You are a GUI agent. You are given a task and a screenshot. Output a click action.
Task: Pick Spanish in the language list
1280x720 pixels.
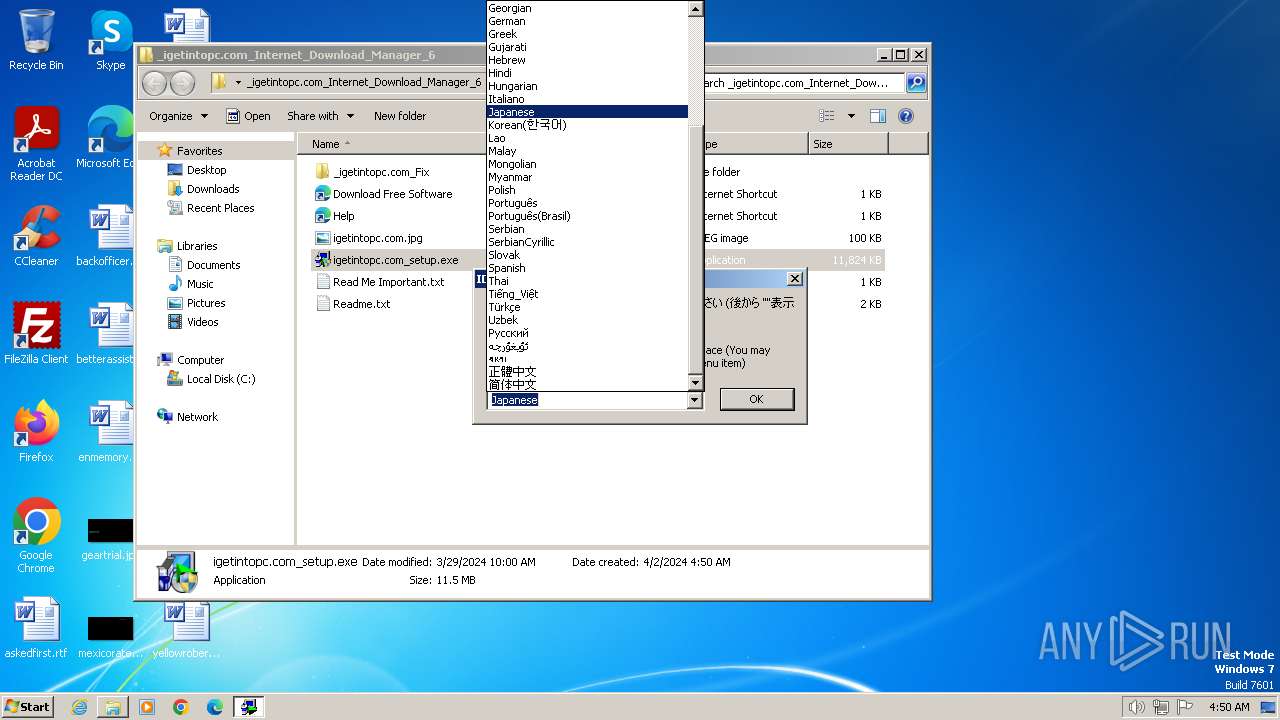(x=588, y=268)
